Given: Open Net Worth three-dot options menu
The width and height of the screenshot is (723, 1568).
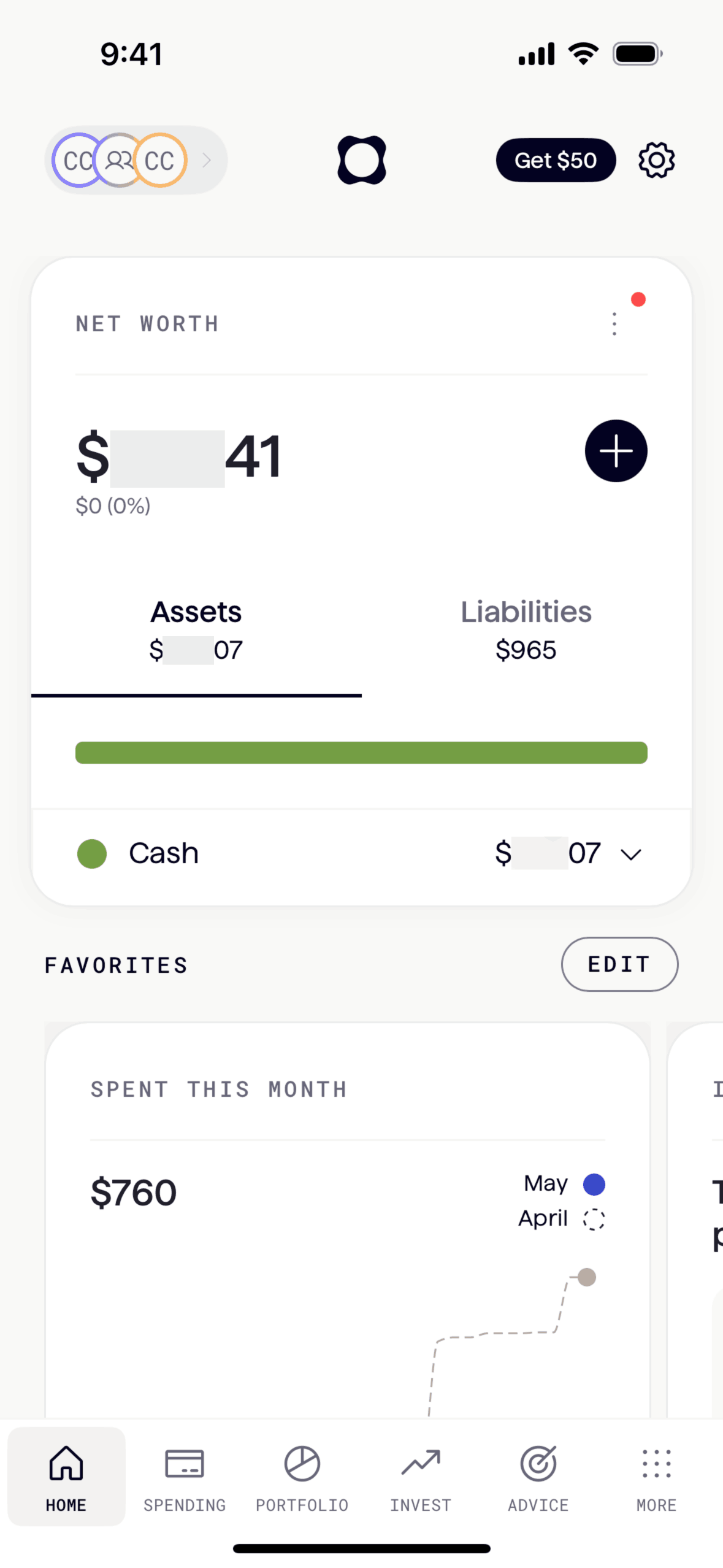Looking at the screenshot, I should coord(614,324).
